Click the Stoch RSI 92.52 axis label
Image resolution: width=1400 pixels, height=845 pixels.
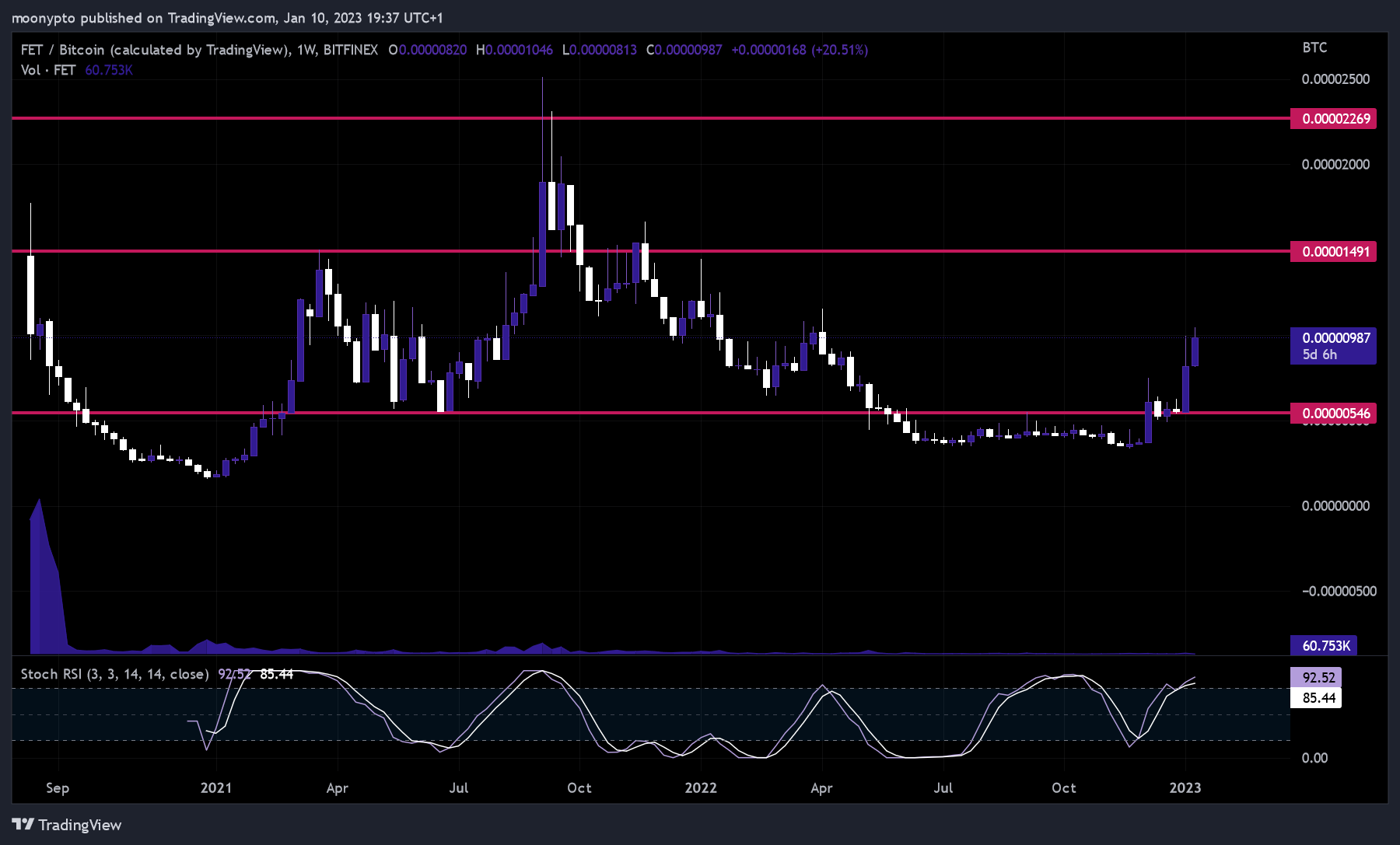click(1316, 678)
